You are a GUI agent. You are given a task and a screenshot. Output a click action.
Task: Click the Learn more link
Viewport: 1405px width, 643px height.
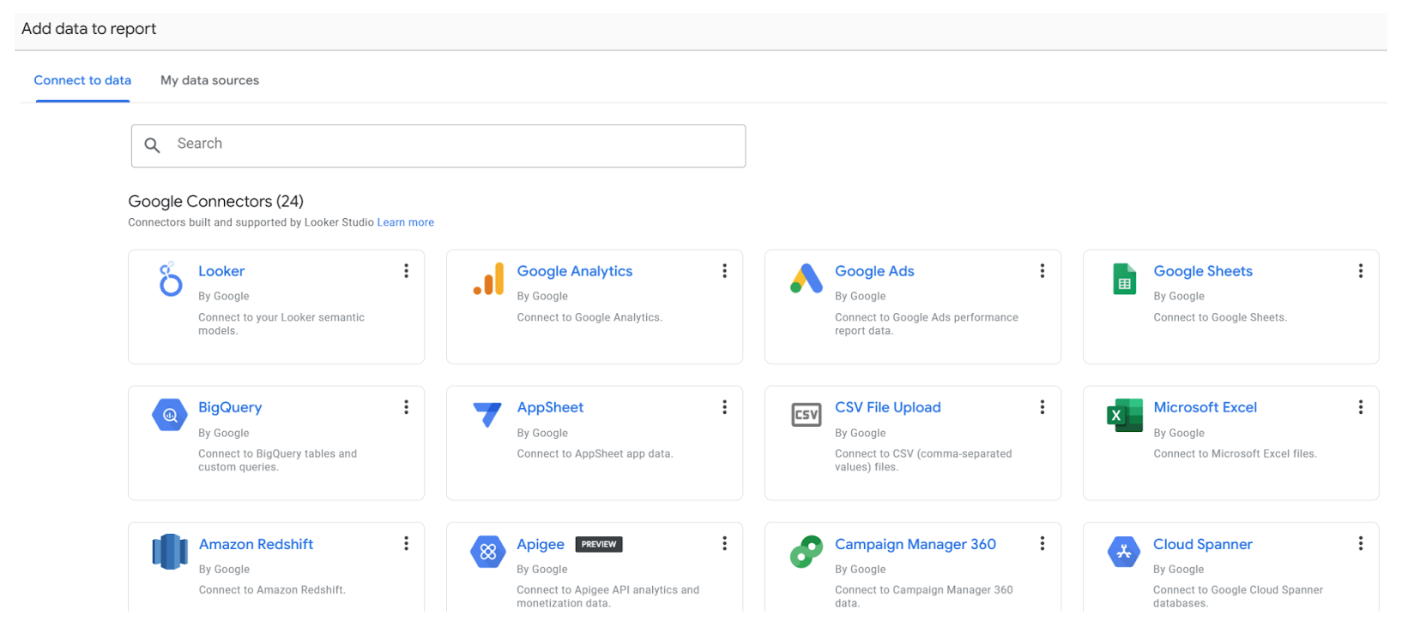point(405,222)
